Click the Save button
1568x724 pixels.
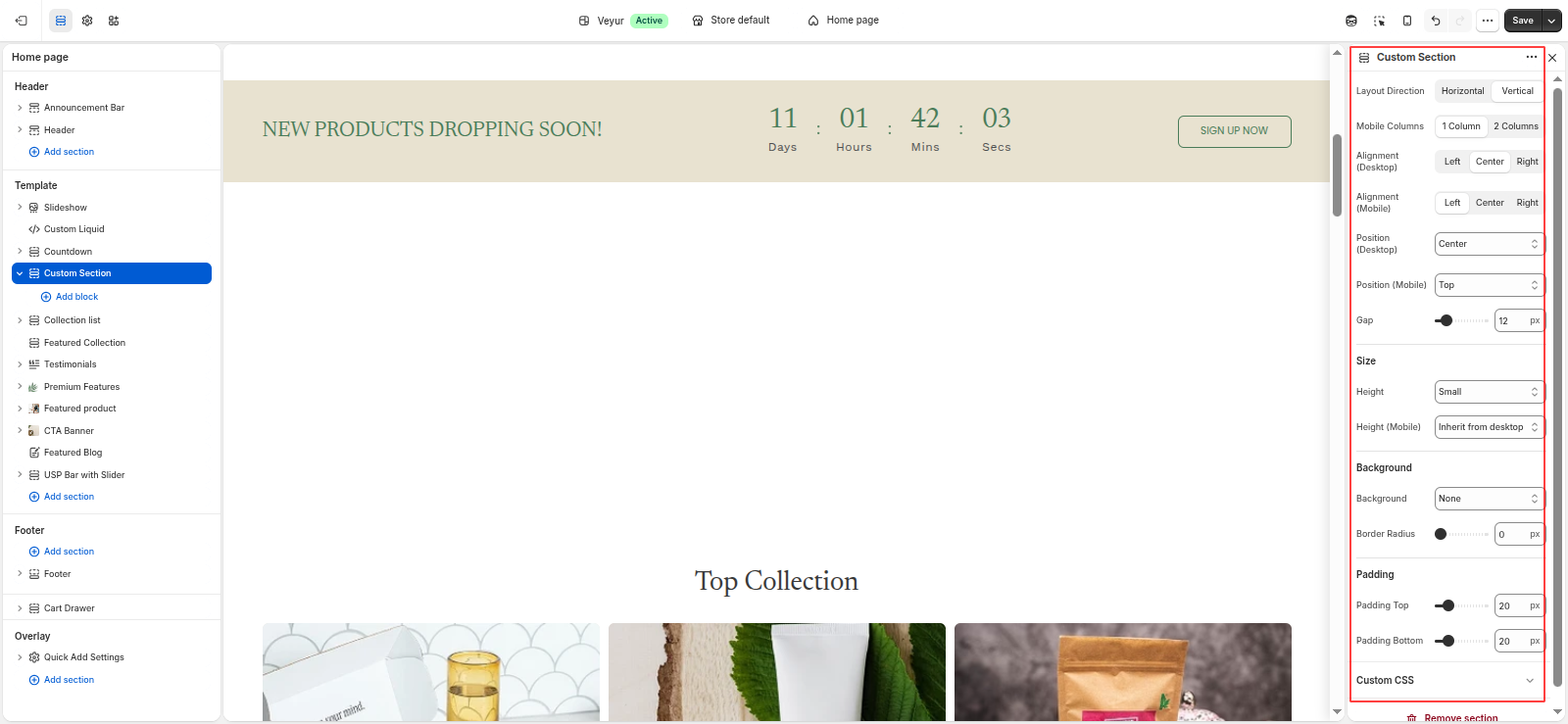coord(1523,21)
